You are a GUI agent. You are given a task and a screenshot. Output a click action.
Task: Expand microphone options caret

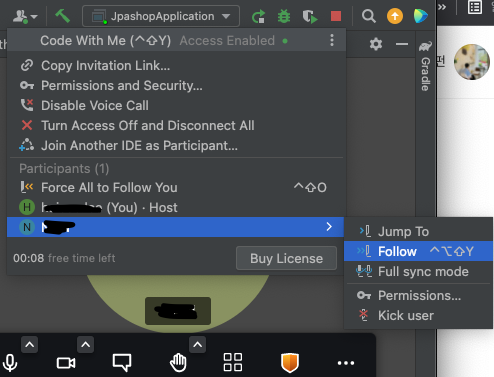pos(29,345)
